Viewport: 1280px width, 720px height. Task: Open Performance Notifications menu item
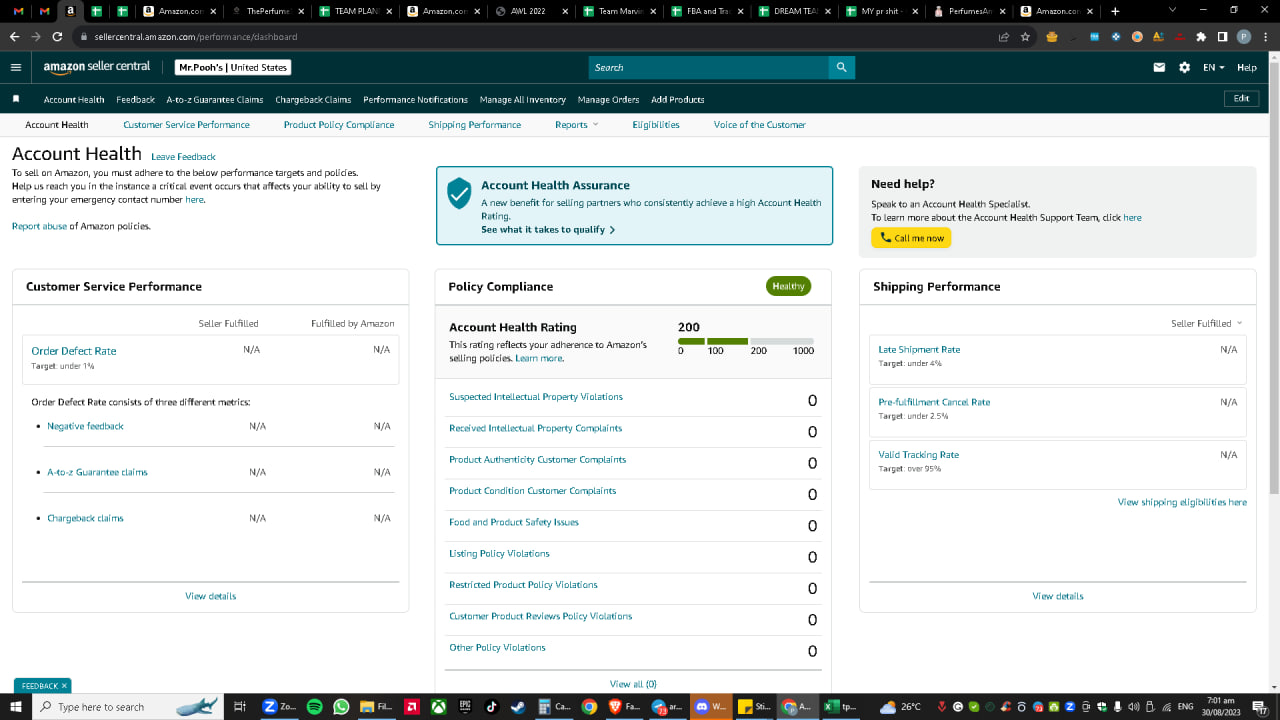[x=415, y=99]
